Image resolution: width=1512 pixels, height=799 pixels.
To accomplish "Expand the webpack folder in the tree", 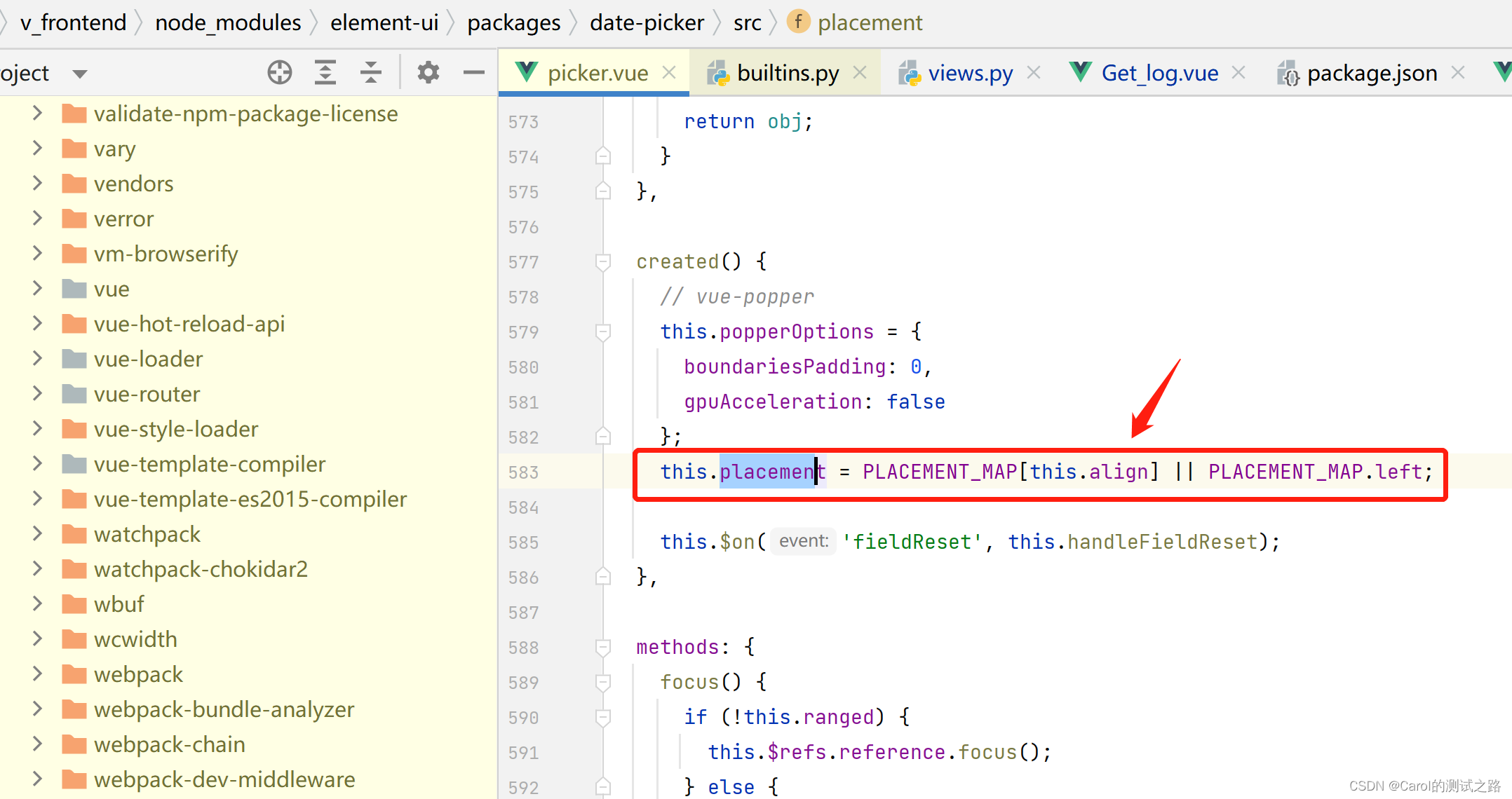I will coord(38,674).
